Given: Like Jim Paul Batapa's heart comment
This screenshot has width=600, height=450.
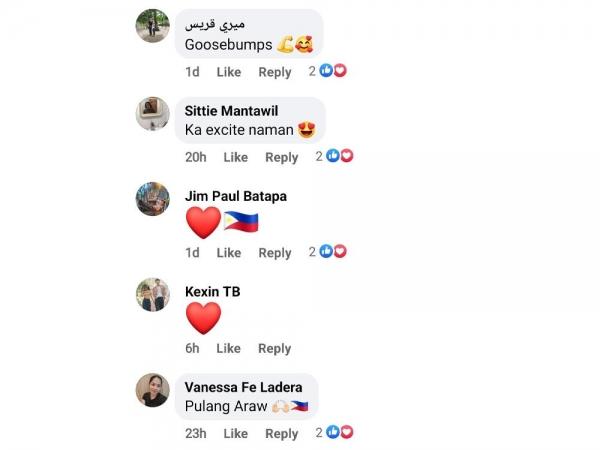Looking at the screenshot, I should (x=229, y=253).
